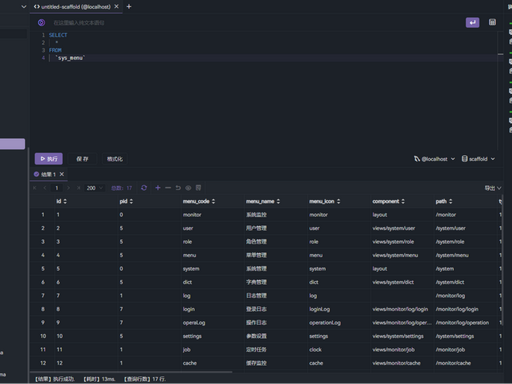Toggle sort on the menu_name column
The width and height of the screenshot is (512, 384).
click(x=278, y=201)
